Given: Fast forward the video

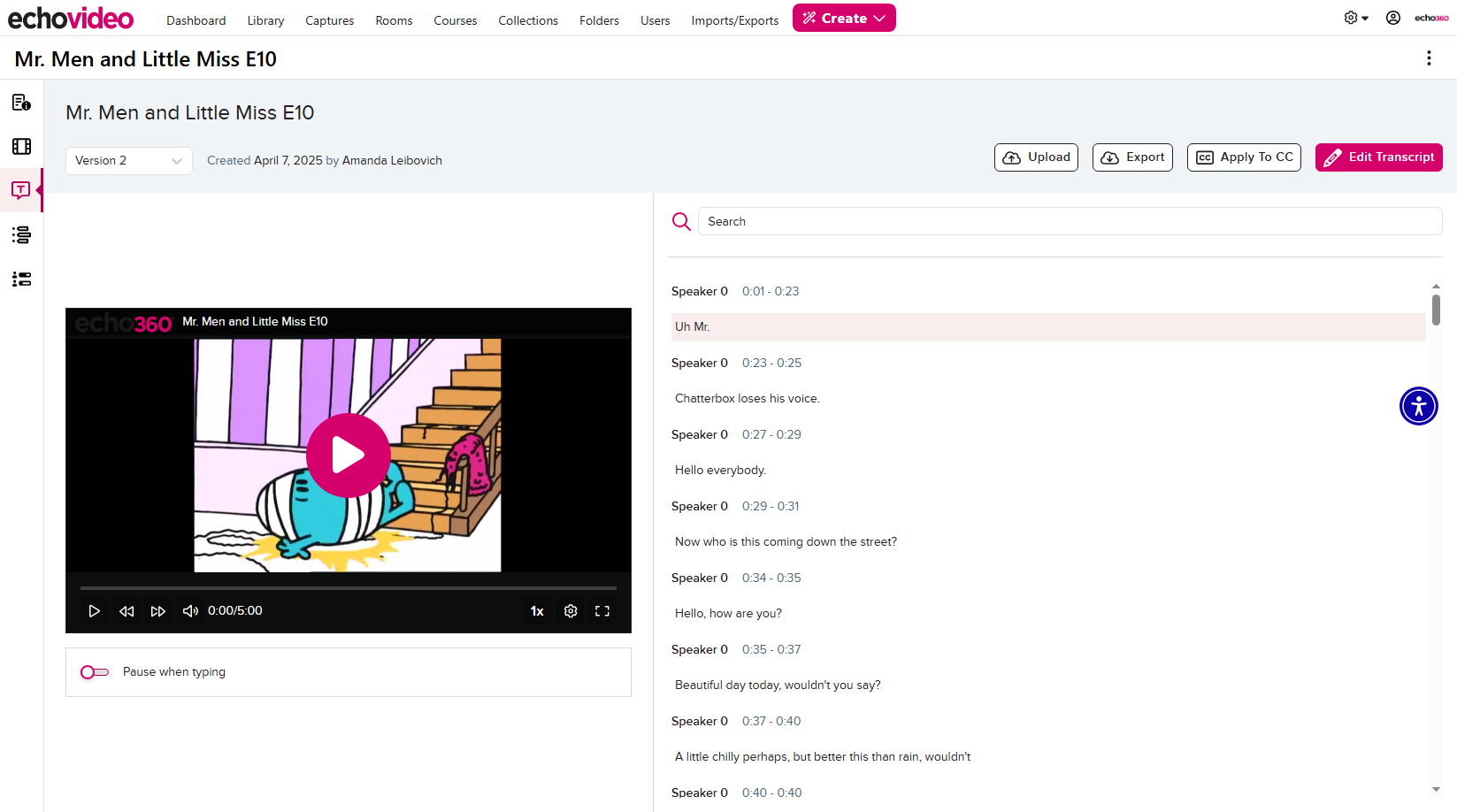Looking at the screenshot, I should pyautogui.click(x=158, y=611).
